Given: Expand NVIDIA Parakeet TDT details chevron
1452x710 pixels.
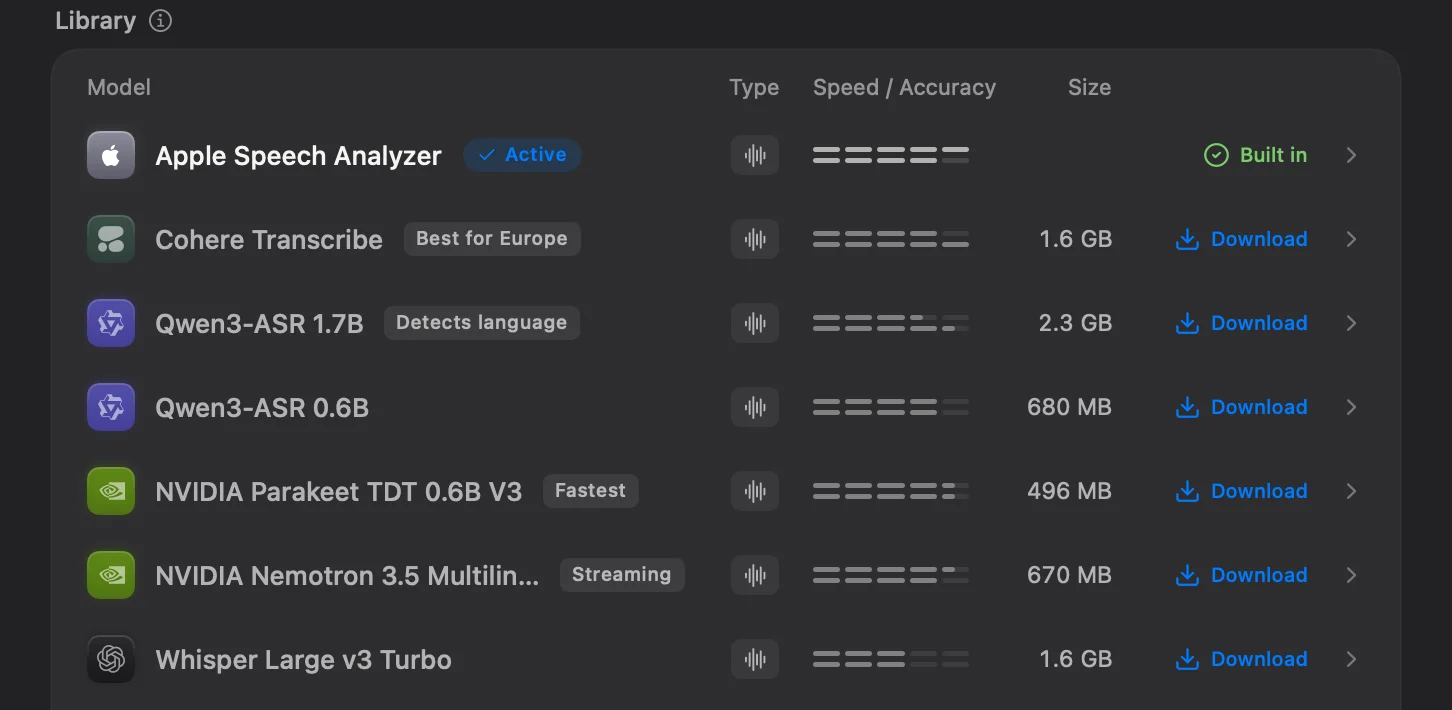Looking at the screenshot, I should click(1351, 491).
